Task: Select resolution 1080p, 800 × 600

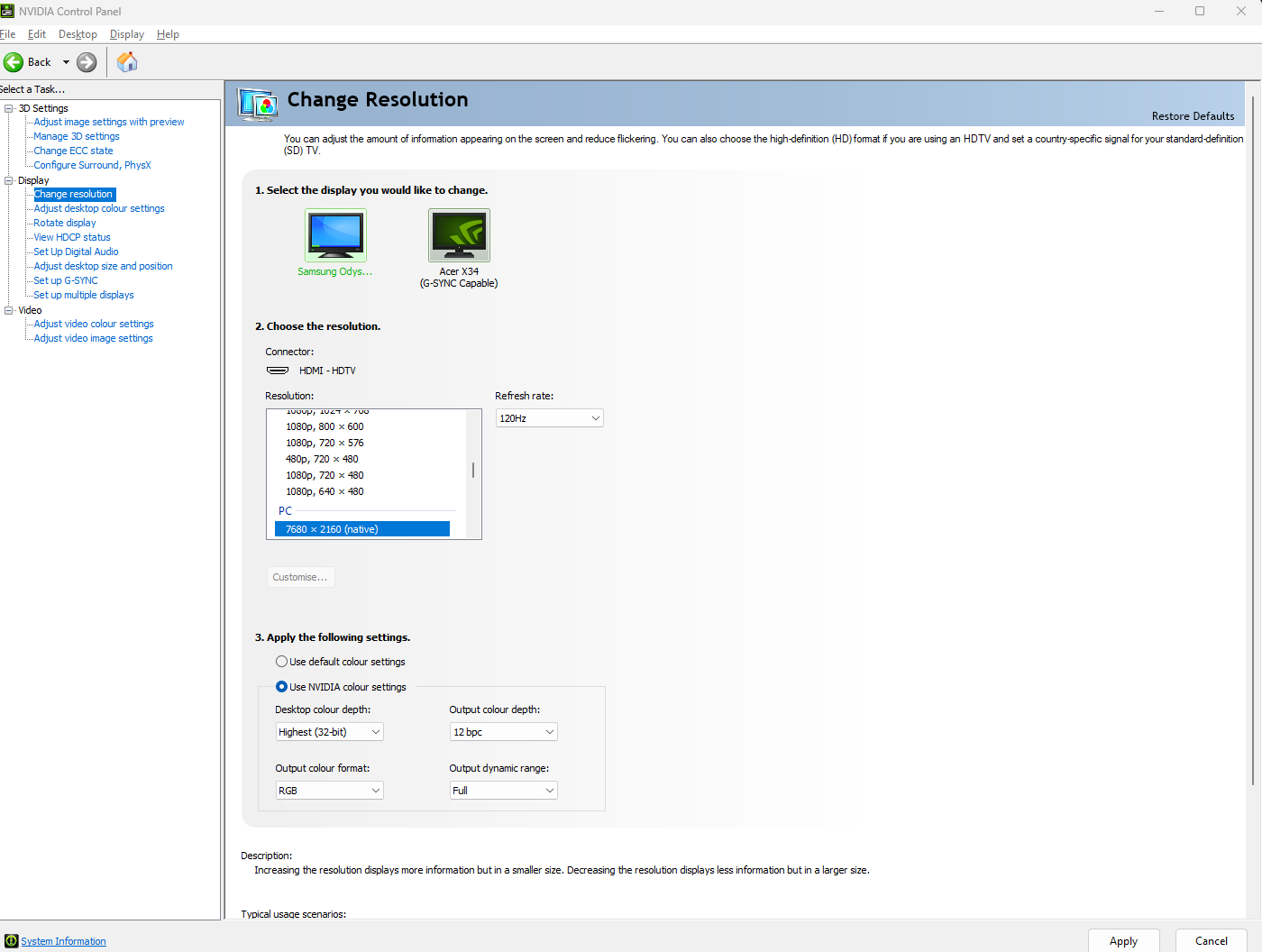Action: point(325,426)
